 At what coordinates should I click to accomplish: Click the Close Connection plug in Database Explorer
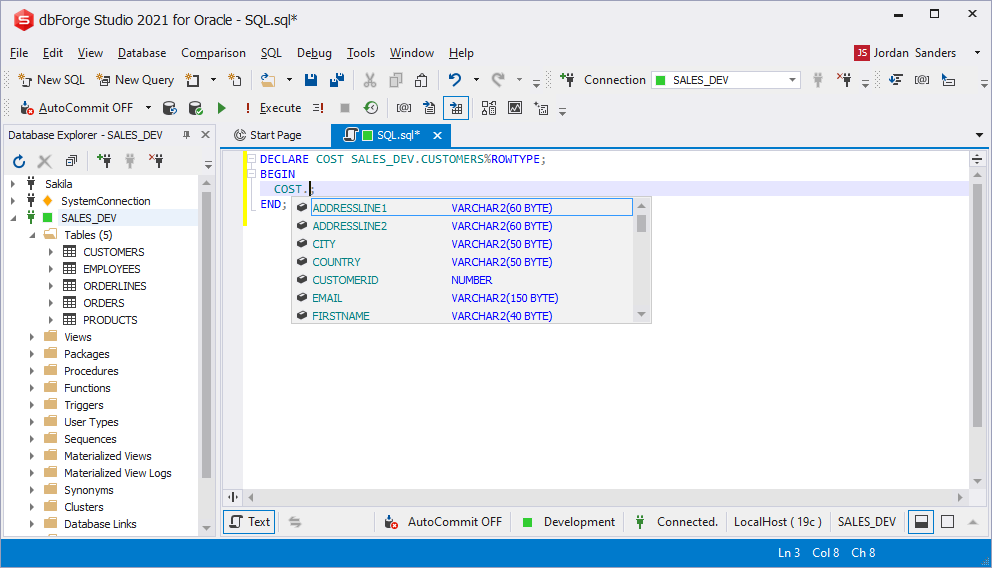click(156, 161)
